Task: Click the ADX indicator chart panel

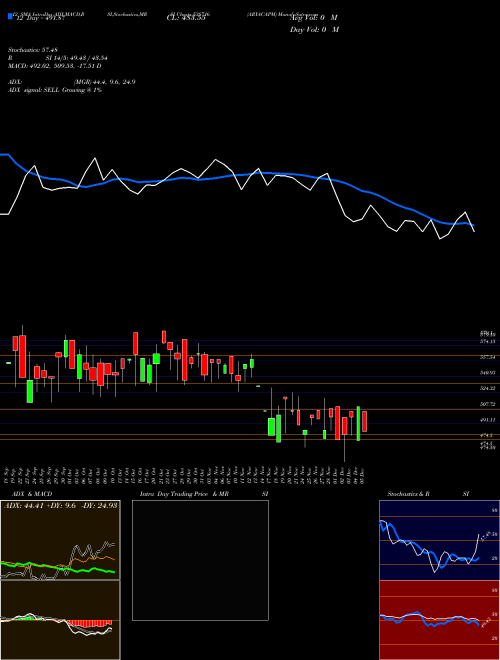Action: [x=60, y=540]
